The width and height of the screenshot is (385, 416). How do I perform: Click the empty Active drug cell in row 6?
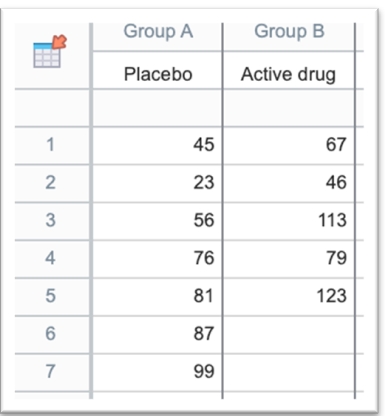click(x=289, y=335)
